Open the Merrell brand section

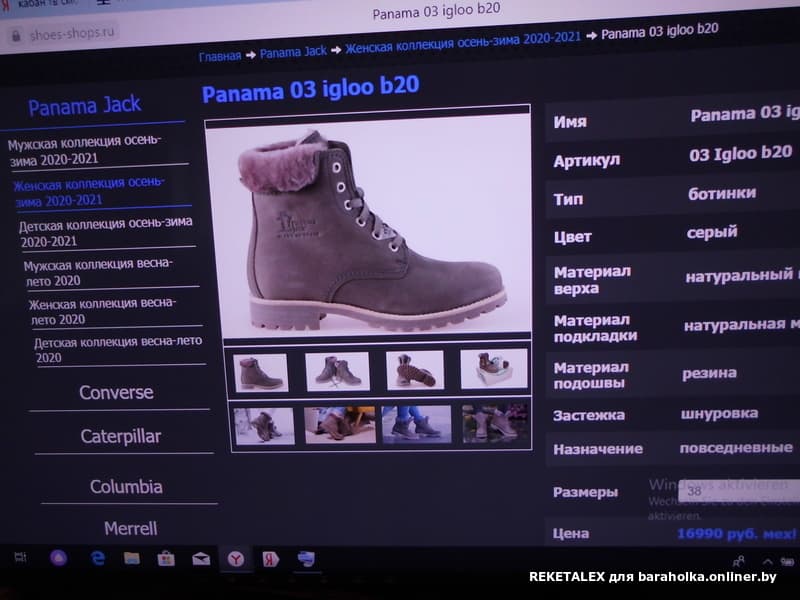coord(131,528)
